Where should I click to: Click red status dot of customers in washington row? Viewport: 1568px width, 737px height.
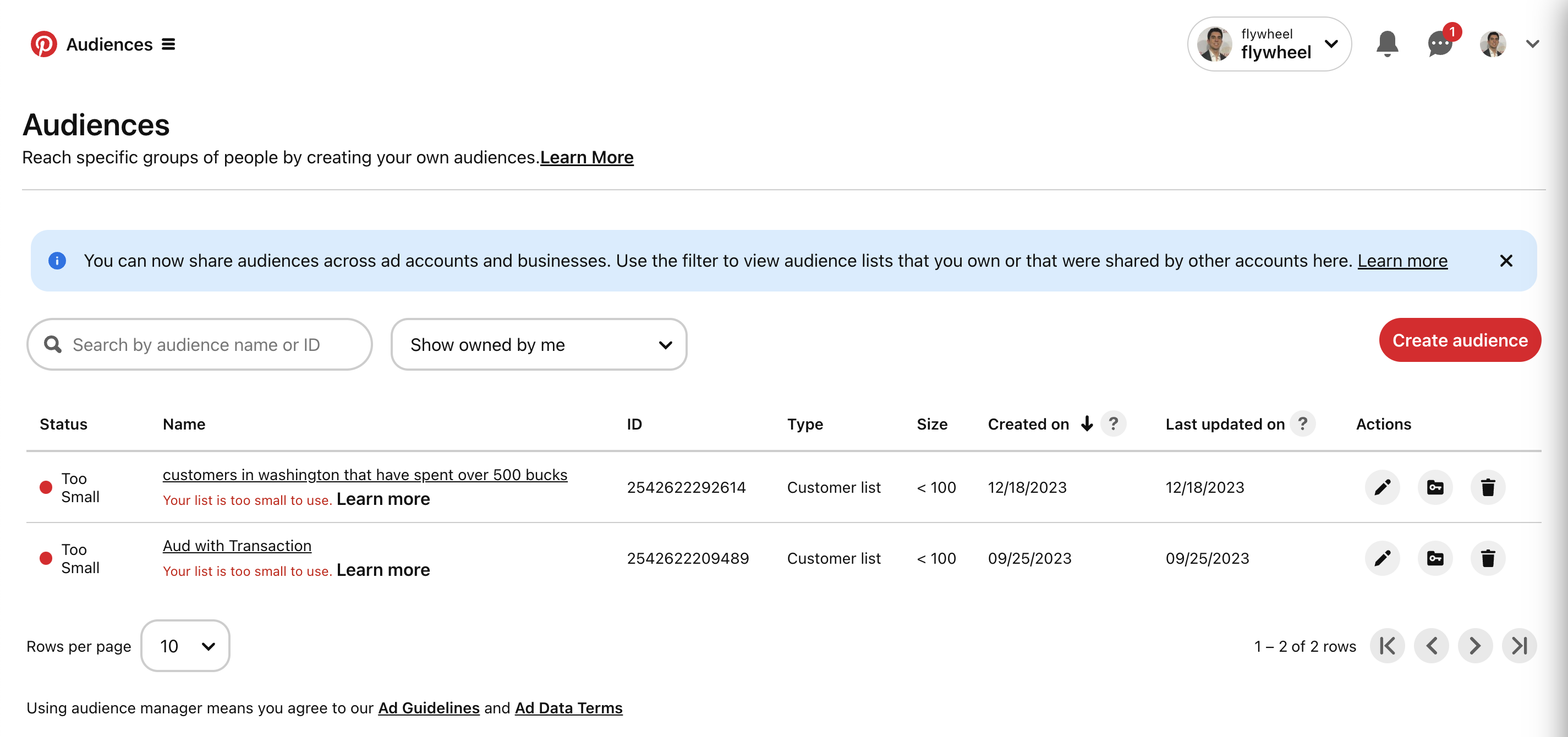[x=46, y=487]
